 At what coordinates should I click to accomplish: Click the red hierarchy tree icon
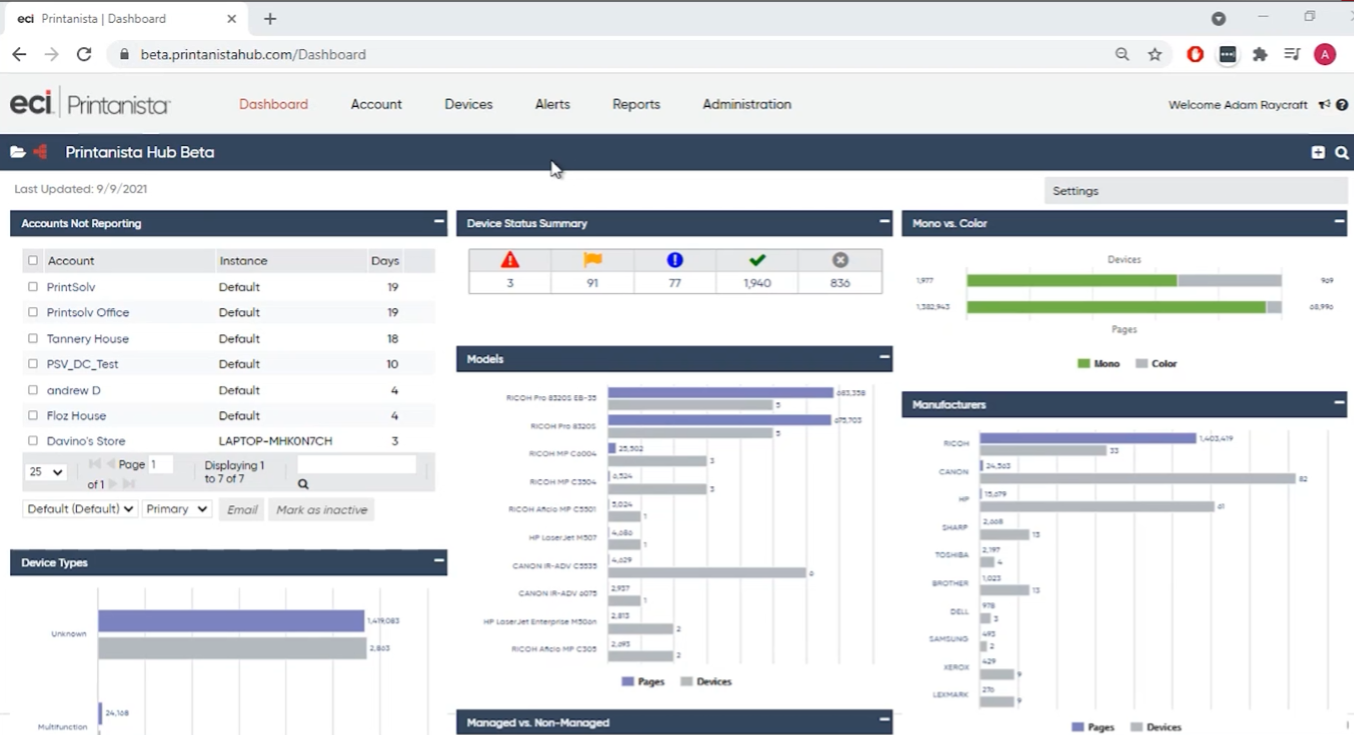(41, 152)
